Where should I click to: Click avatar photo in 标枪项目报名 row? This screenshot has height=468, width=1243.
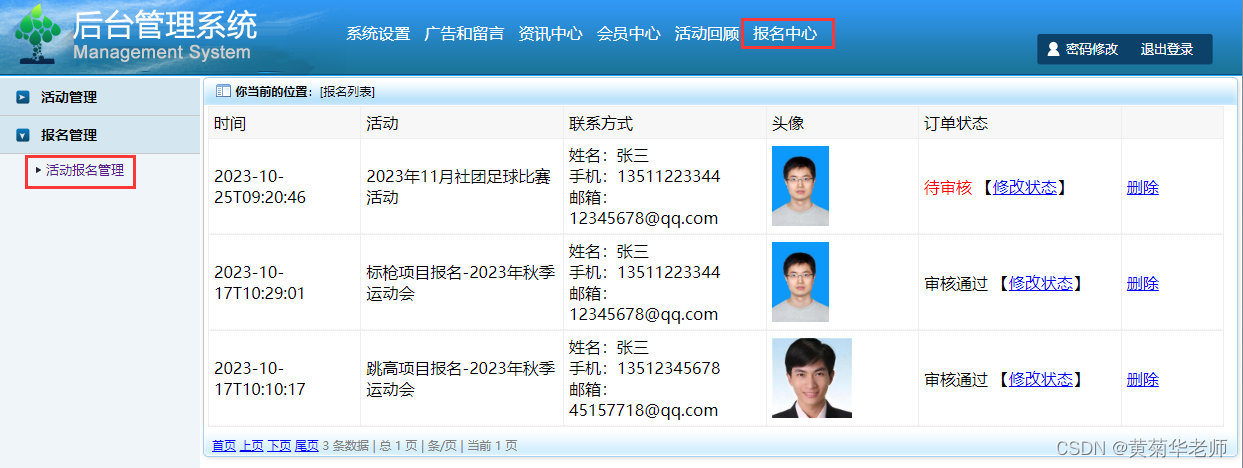pyautogui.click(x=800, y=282)
